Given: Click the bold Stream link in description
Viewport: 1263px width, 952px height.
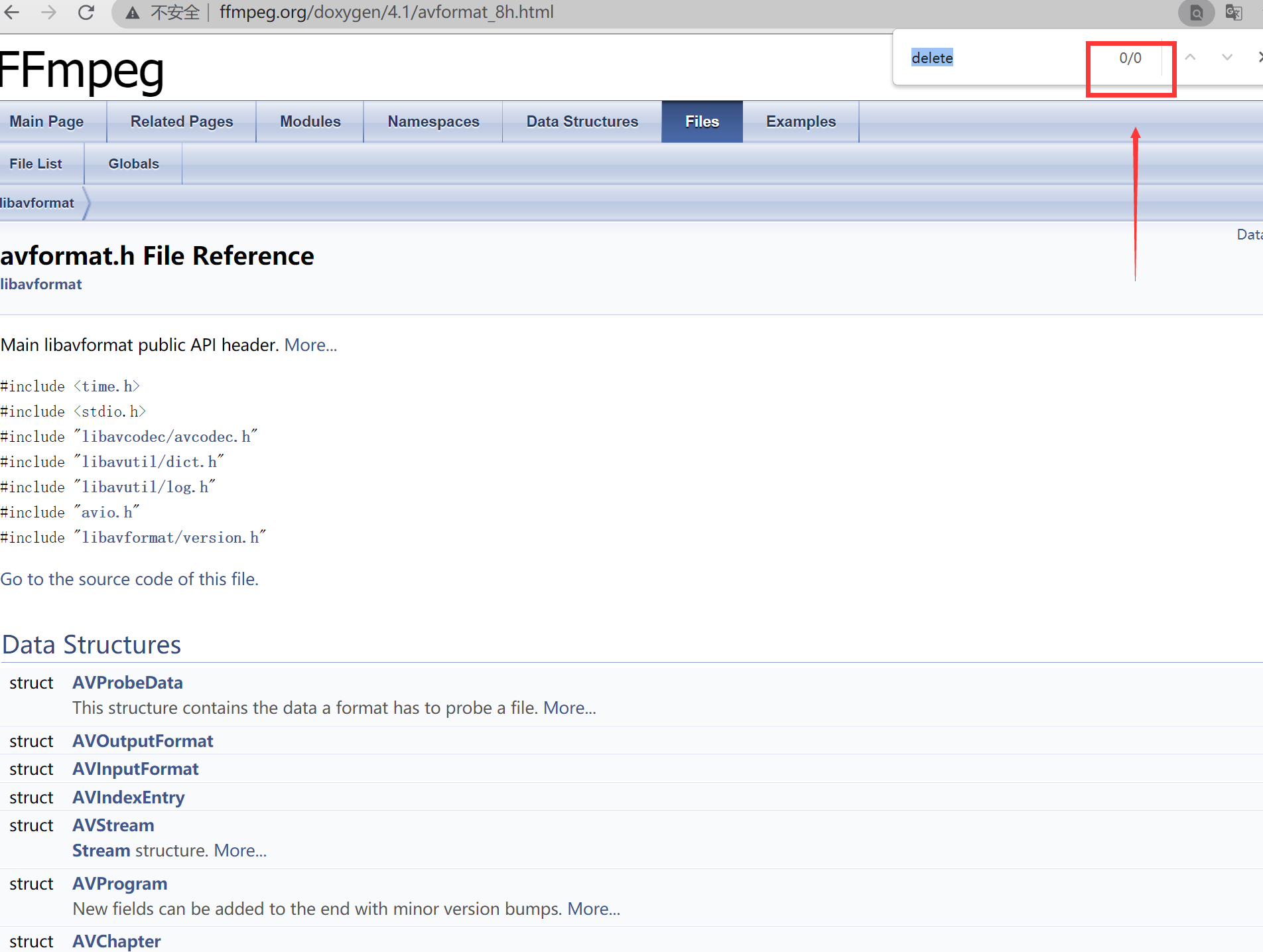Looking at the screenshot, I should [x=101, y=850].
